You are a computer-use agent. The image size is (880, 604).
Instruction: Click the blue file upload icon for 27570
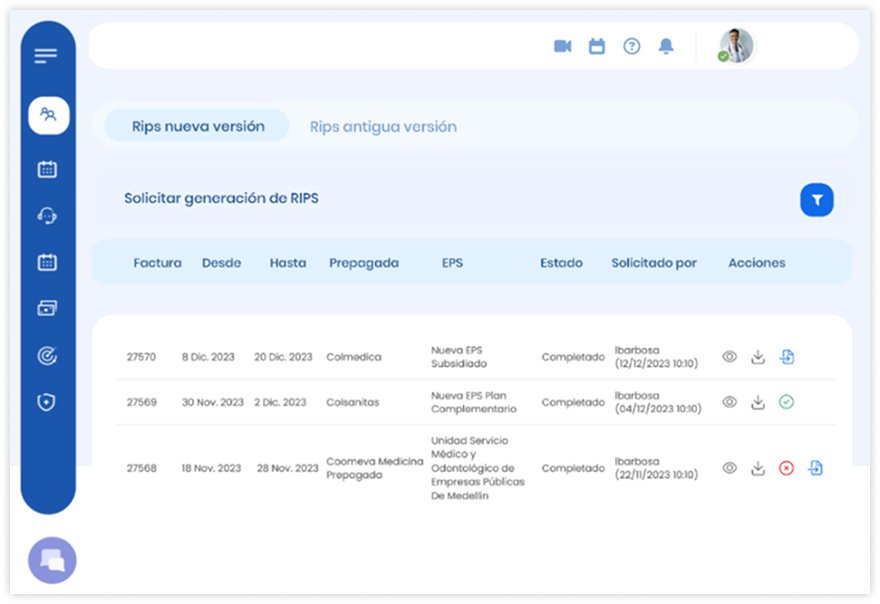(787, 356)
